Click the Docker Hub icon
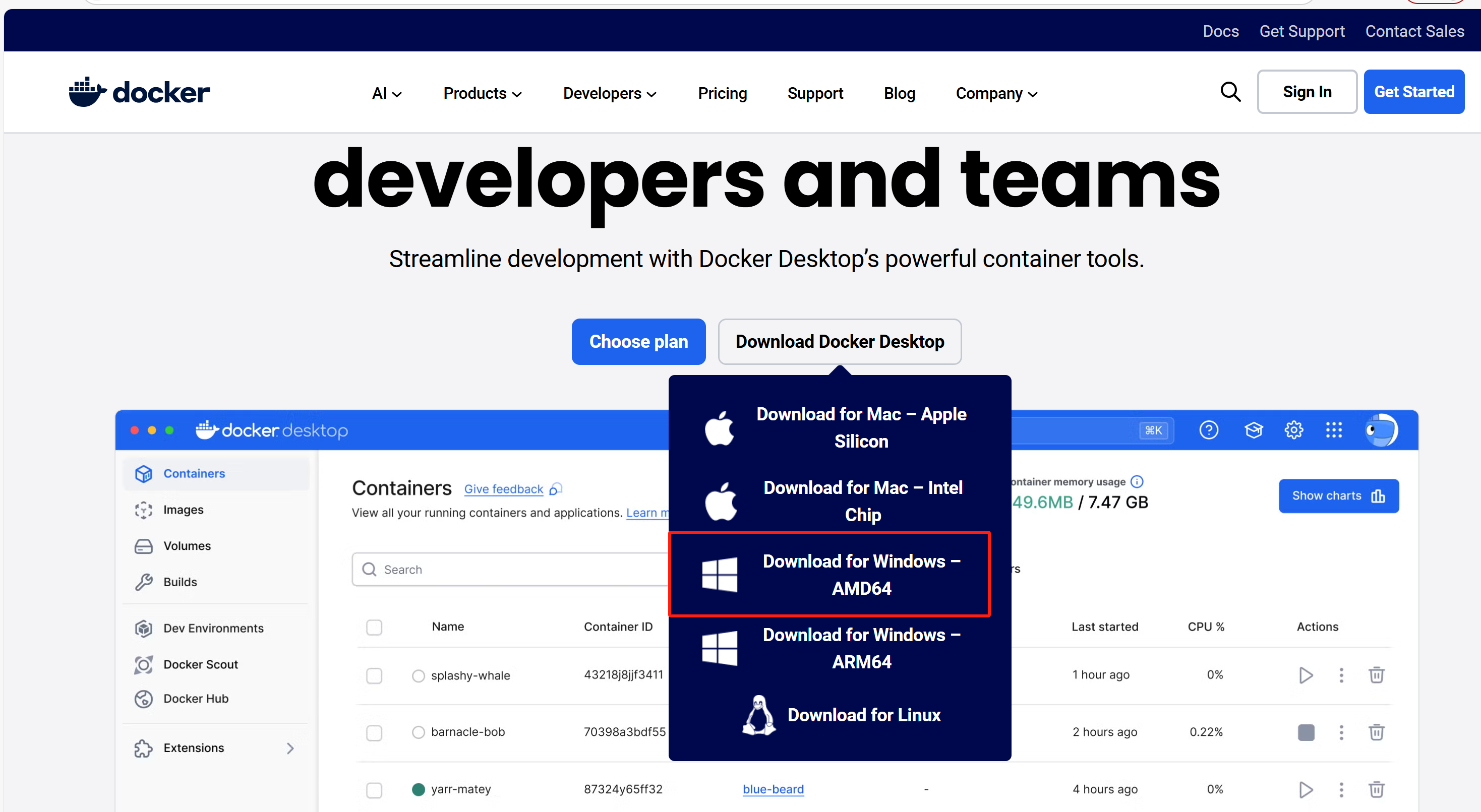The image size is (1481, 812). pos(144,699)
